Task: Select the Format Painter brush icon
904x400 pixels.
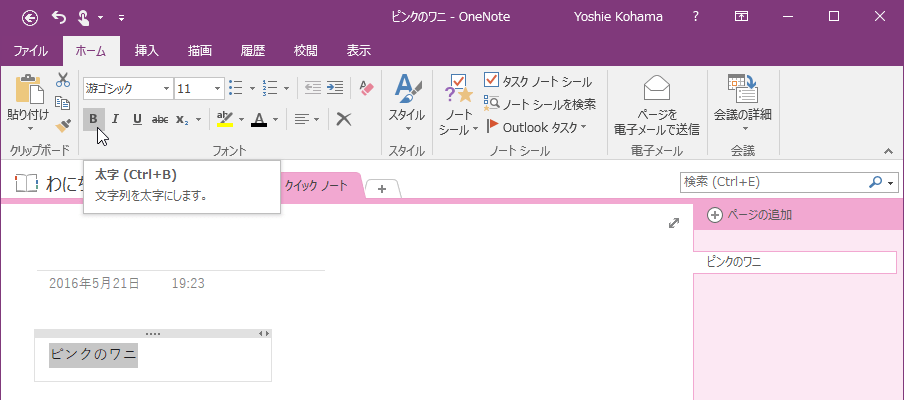Action: pyautogui.click(x=63, y=125)
